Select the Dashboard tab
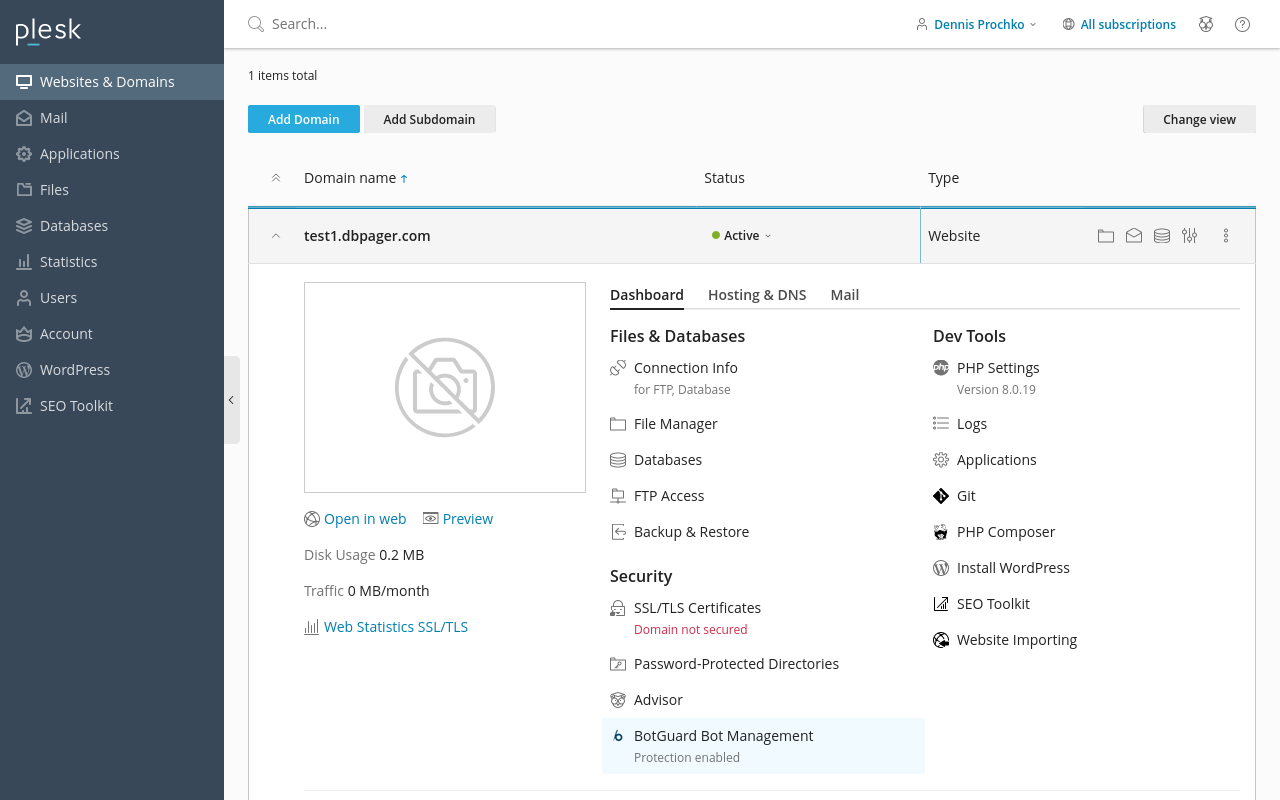The height and width of the screenshot is (800, 1280). tap(647, 295)
